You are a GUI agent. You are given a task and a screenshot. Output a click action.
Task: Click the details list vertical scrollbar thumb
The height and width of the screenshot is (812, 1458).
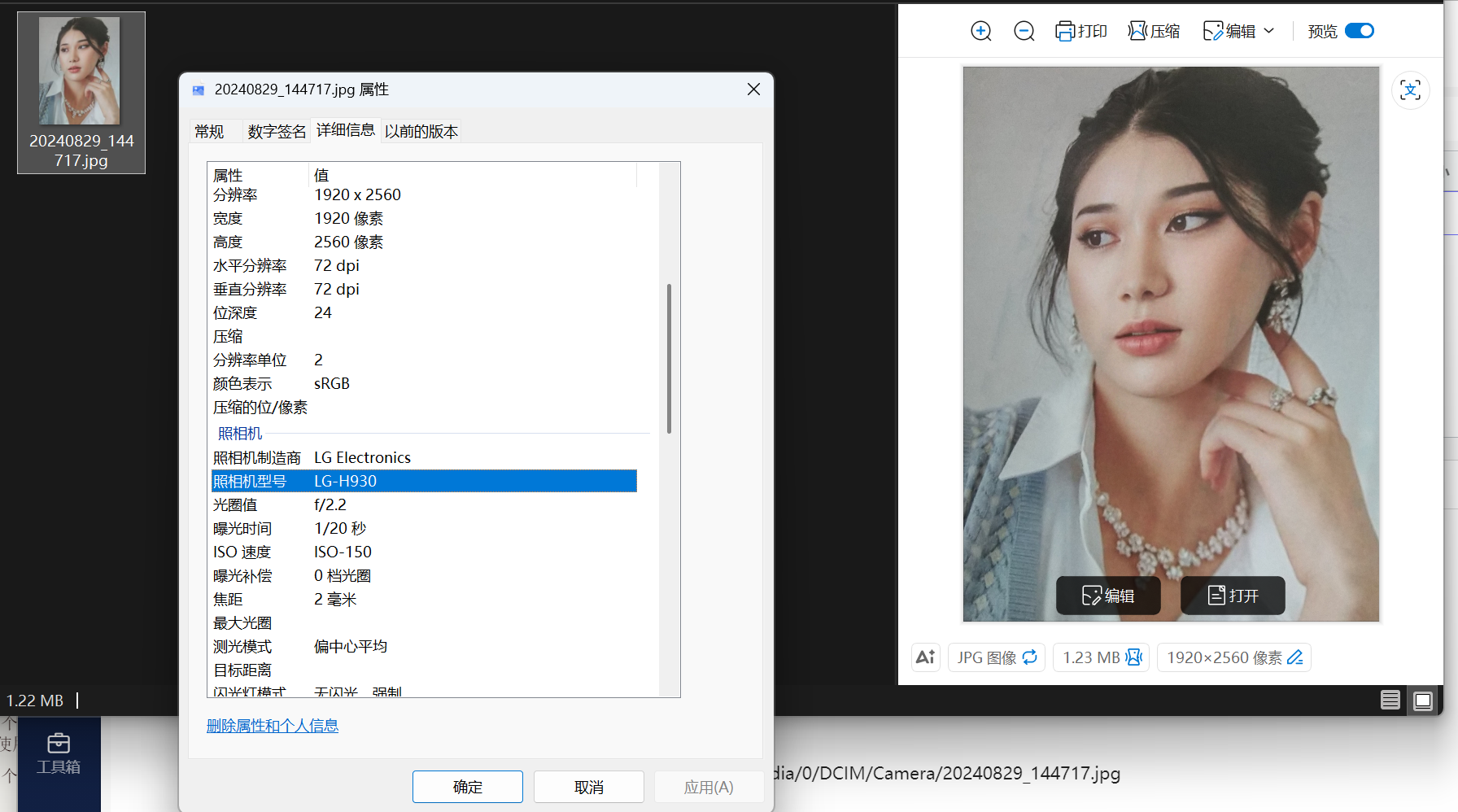[669, 358]
